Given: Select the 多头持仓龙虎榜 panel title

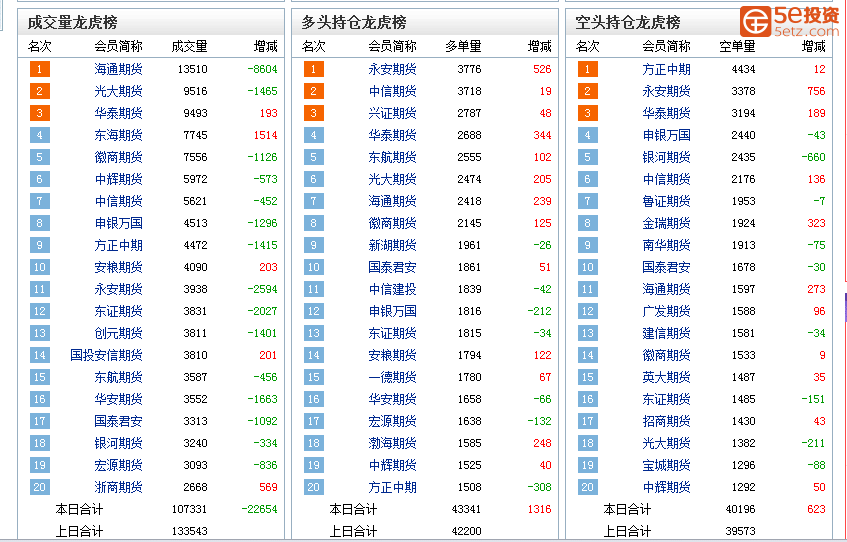Looking at the screenshot, I should (354, 23).
